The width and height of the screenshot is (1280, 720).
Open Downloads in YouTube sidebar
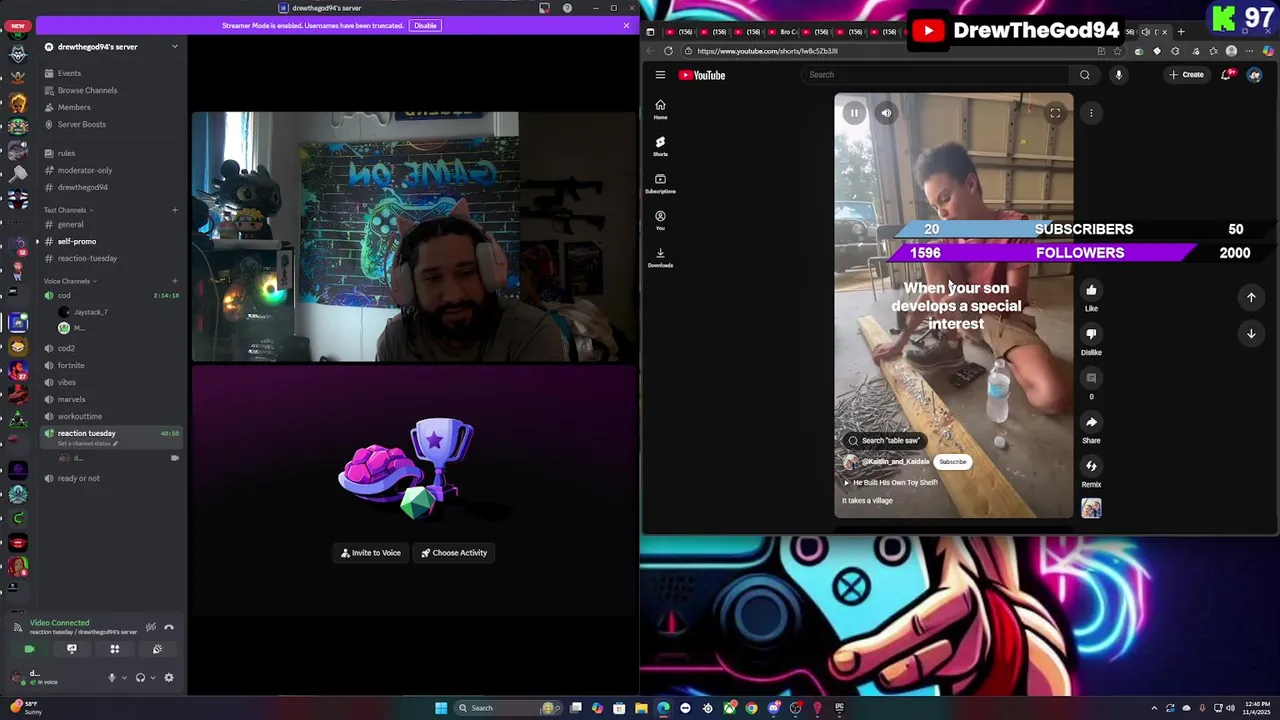[660, 257]
